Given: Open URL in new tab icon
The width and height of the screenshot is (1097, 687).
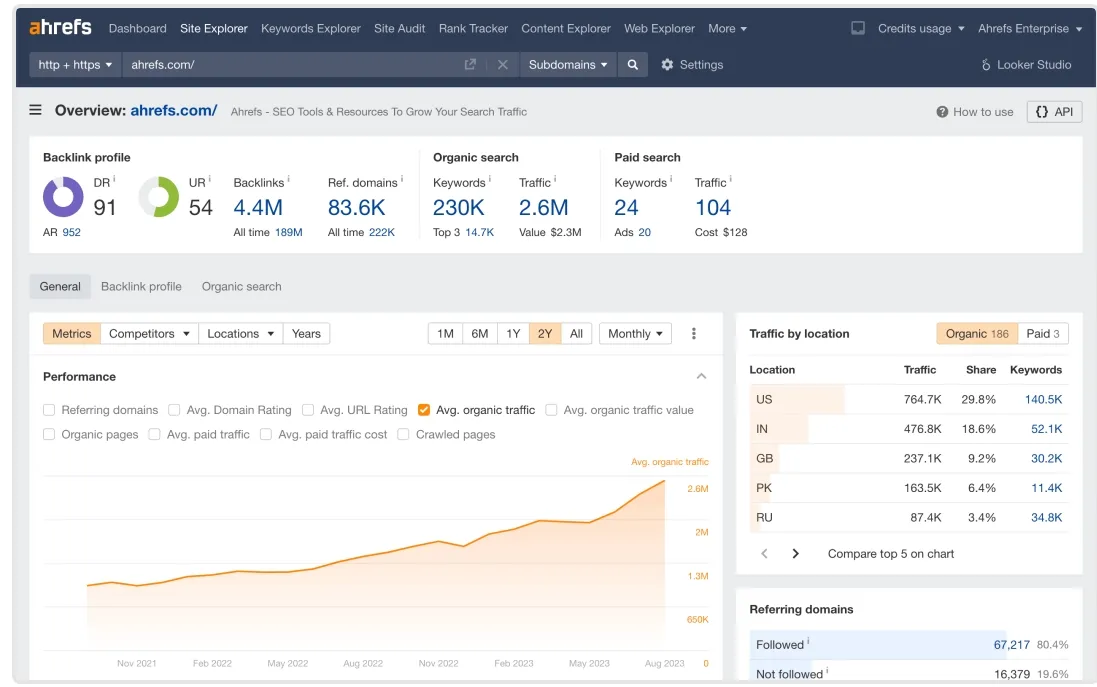Looking at the screenshot, I should 470,64.
